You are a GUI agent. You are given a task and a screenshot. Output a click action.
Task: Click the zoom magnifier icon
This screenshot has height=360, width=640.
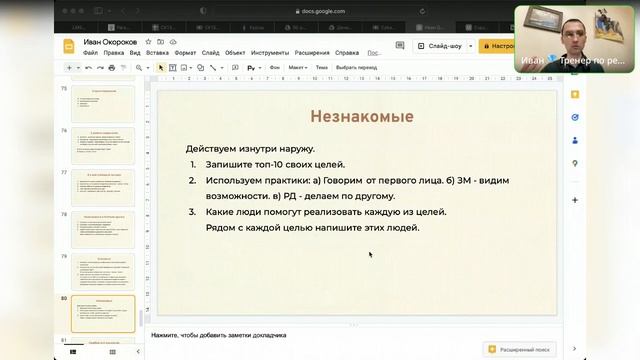click(x=139, y=68)
